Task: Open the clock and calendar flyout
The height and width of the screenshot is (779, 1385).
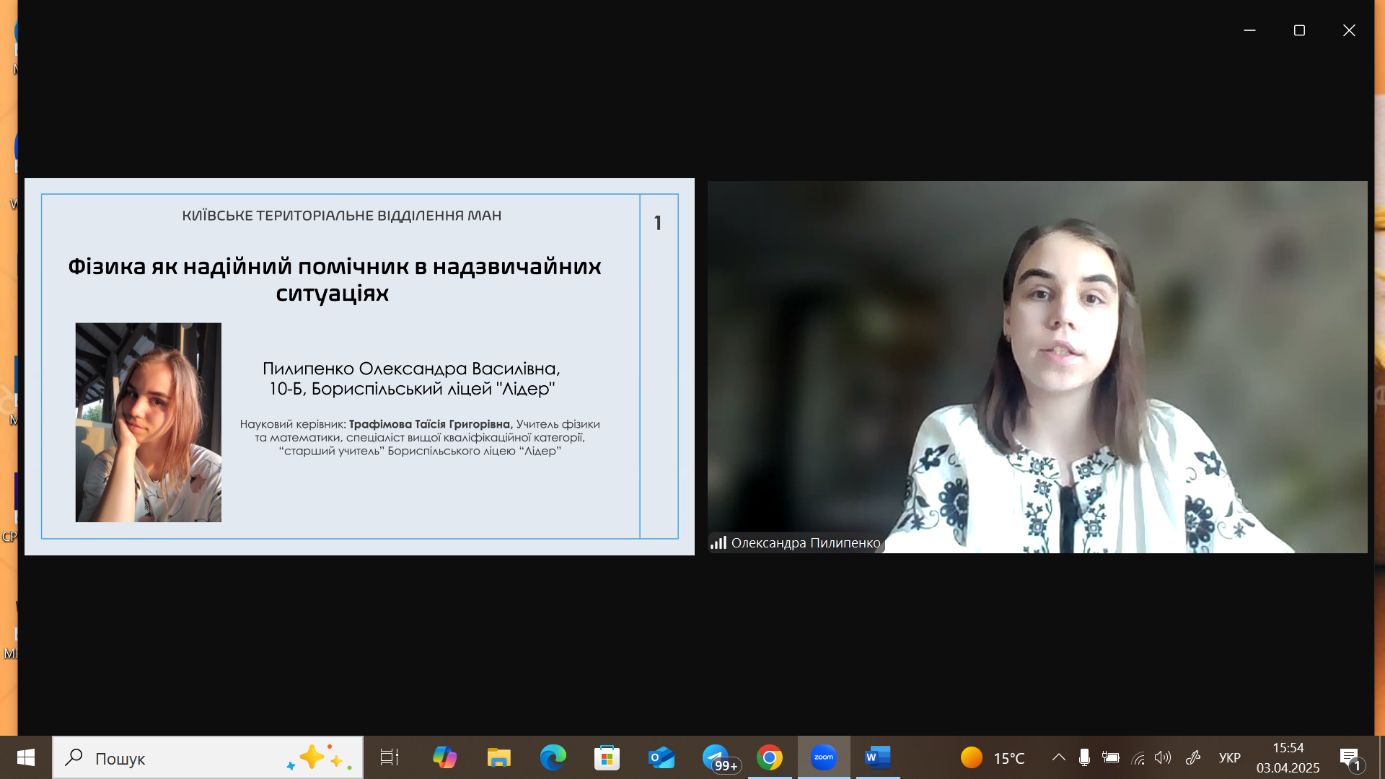Action: [x=1288, y=758]
